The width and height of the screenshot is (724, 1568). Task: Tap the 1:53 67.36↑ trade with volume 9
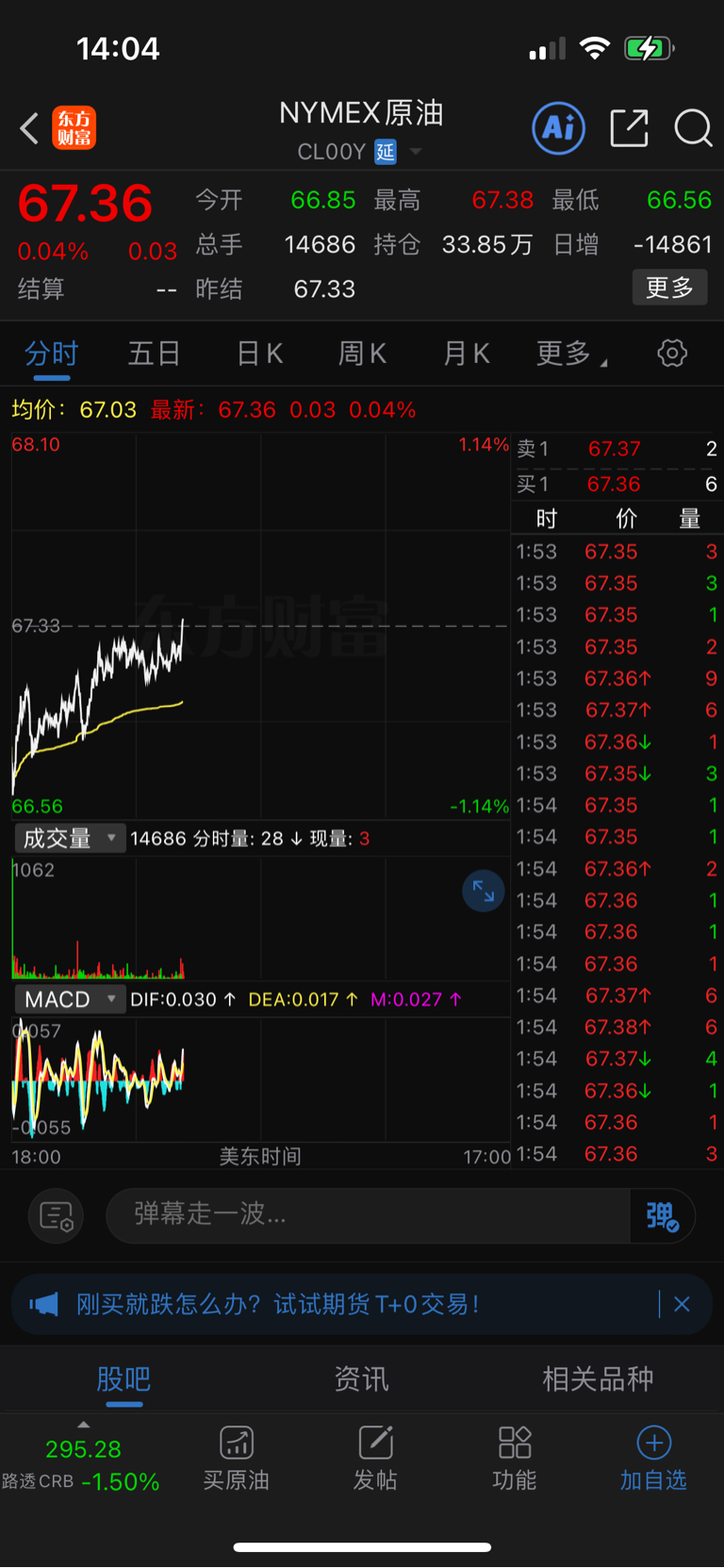617,679
